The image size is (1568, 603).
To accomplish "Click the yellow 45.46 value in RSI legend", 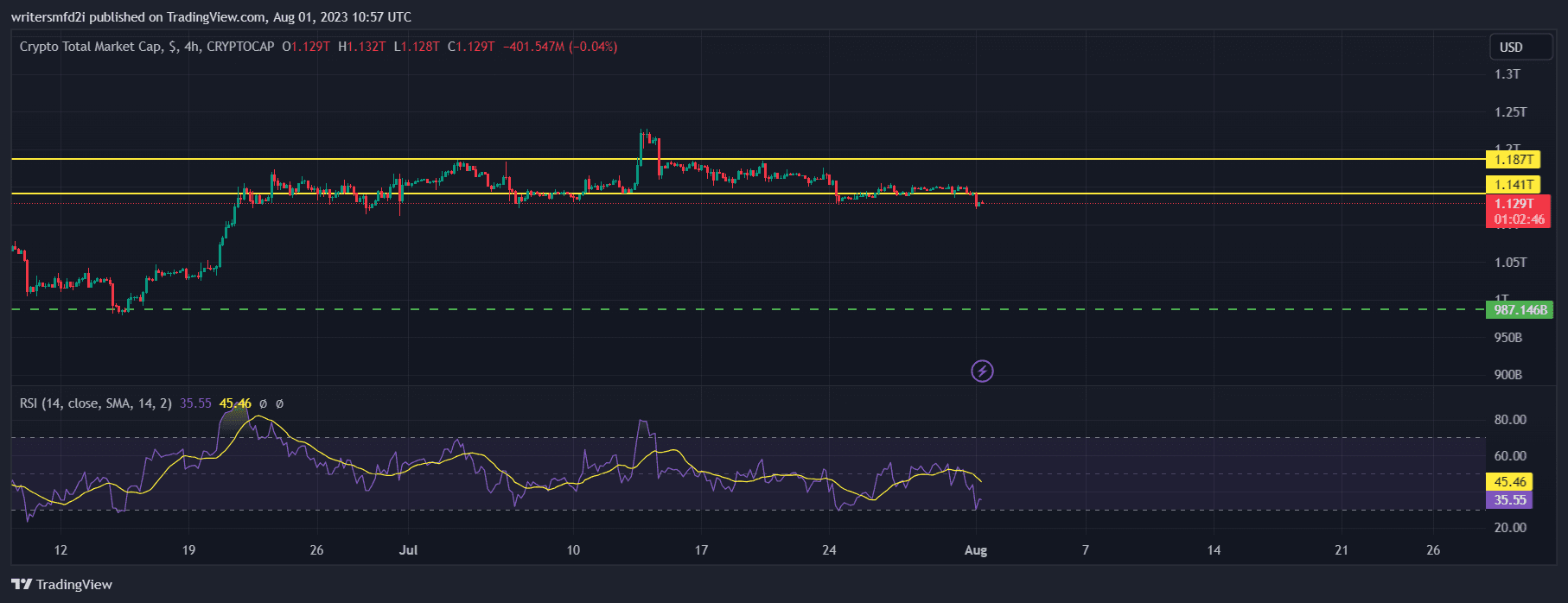I will pyautogui.click(x=235, y=403).
